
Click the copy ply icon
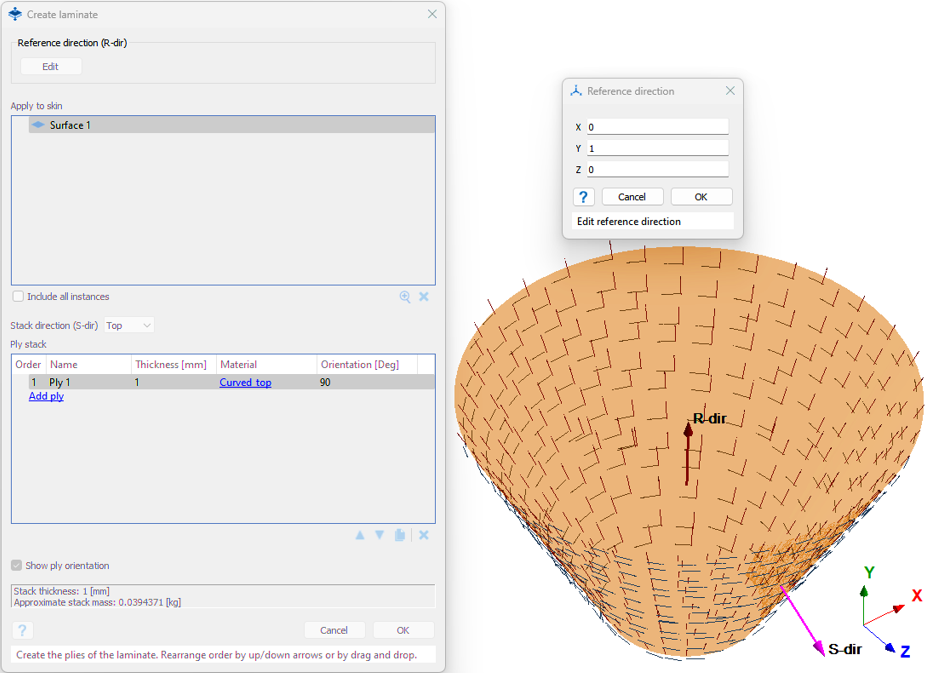pyautogui.click(x=400, y=535)
